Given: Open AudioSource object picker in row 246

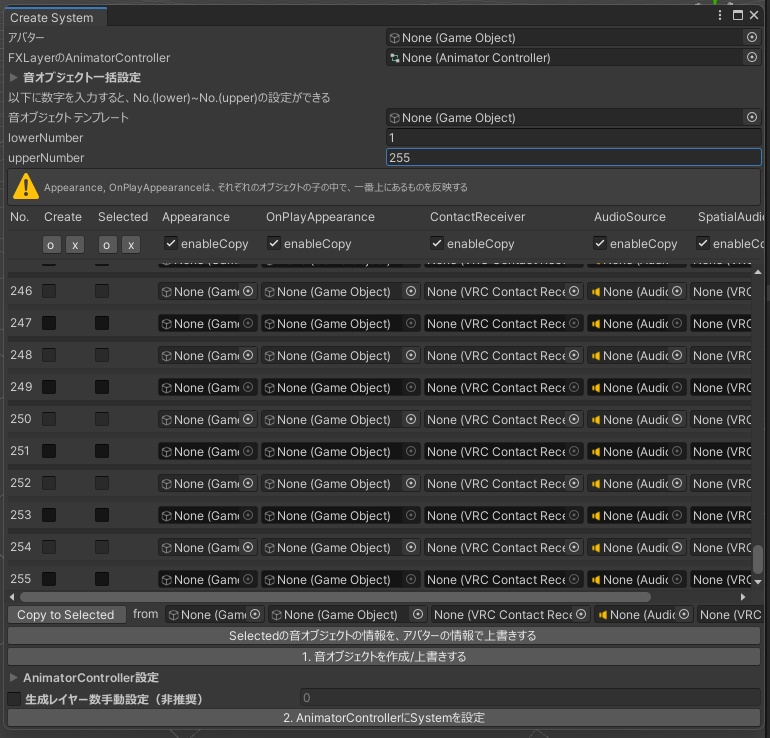Looking at the screenshot, I should pos(677,291).
